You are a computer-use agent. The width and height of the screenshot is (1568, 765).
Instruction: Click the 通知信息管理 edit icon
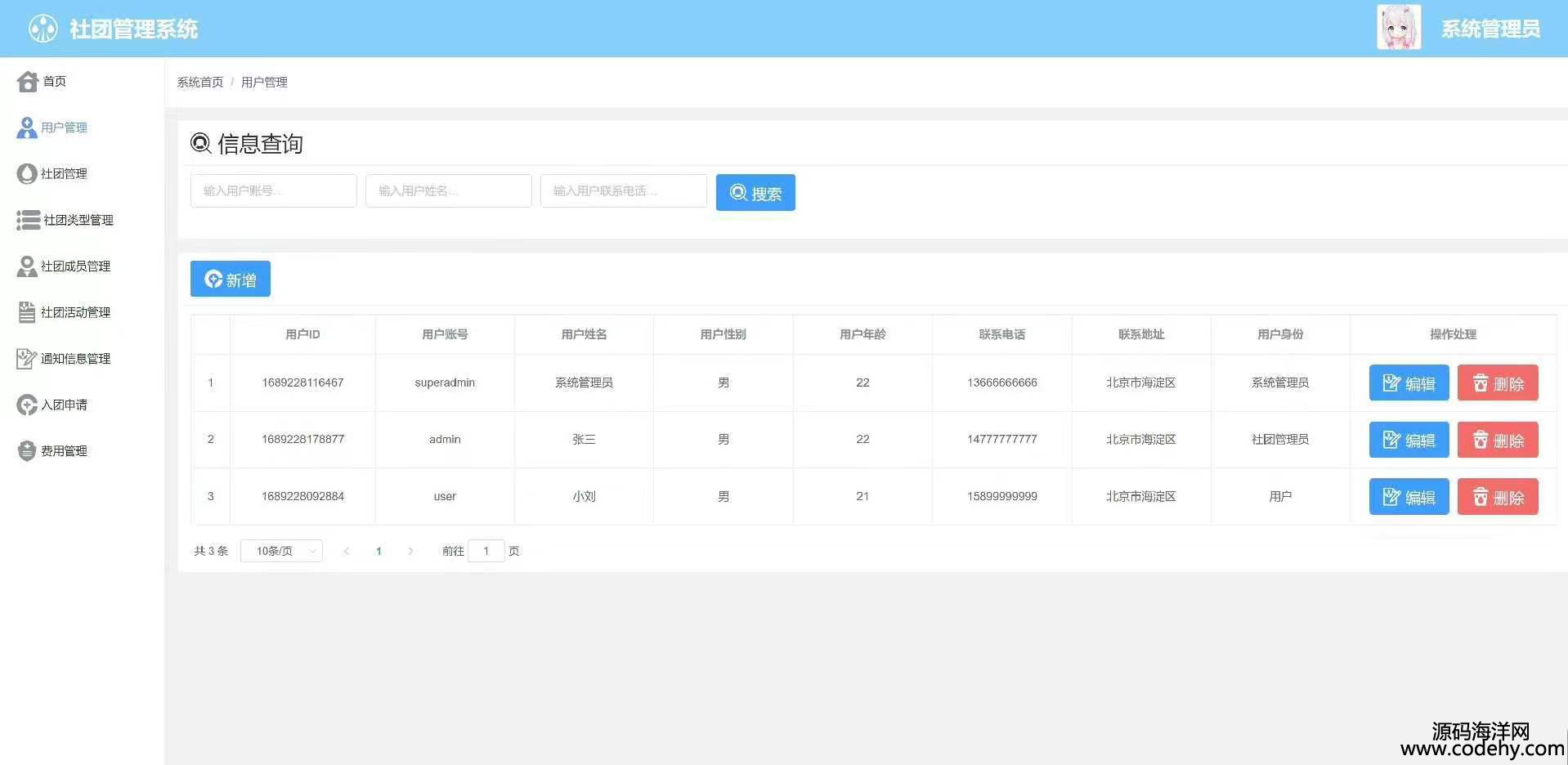pyautogui.click(x=27, y=359)
